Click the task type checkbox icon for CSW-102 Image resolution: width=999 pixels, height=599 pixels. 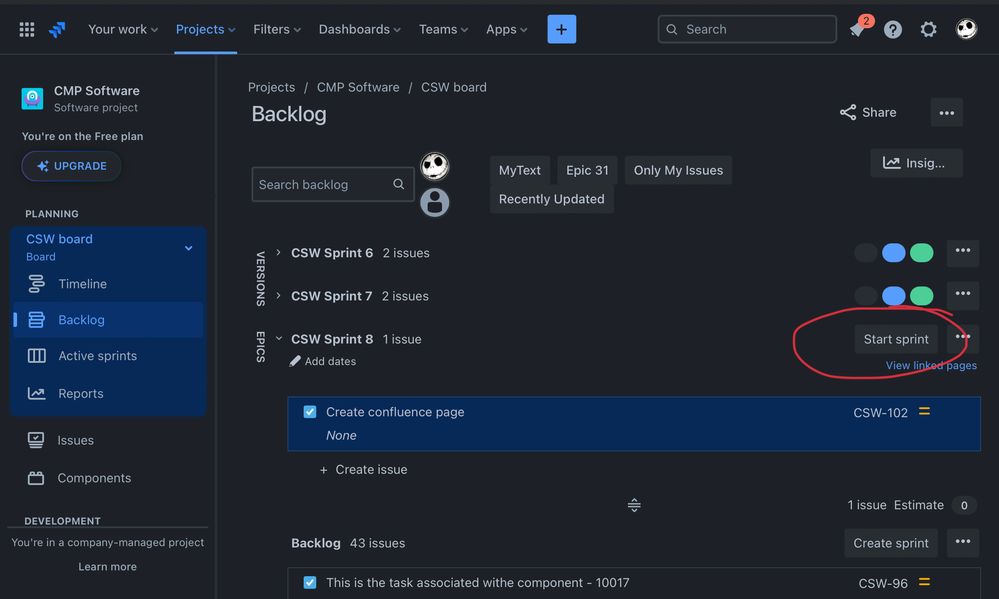310,412
